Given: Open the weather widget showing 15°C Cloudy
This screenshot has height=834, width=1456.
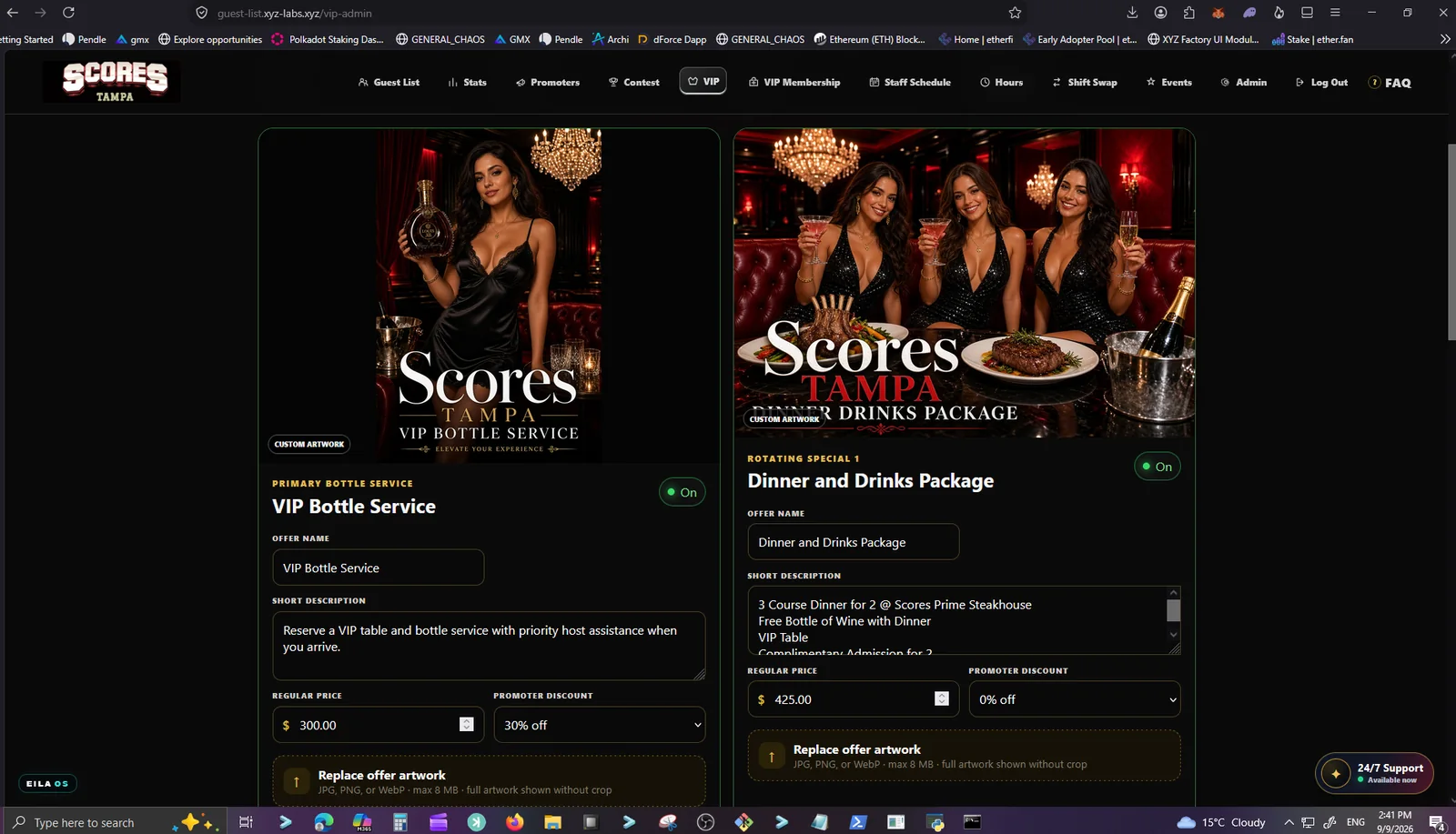Looking at the screenshot, I should (x=1221, y=822).
